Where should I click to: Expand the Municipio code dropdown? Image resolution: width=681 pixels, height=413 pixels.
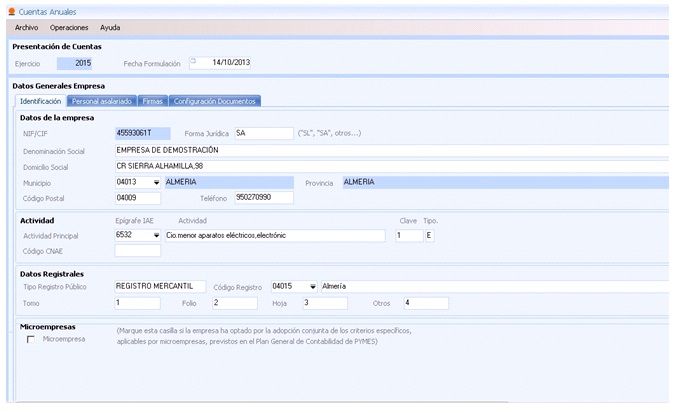156,183
